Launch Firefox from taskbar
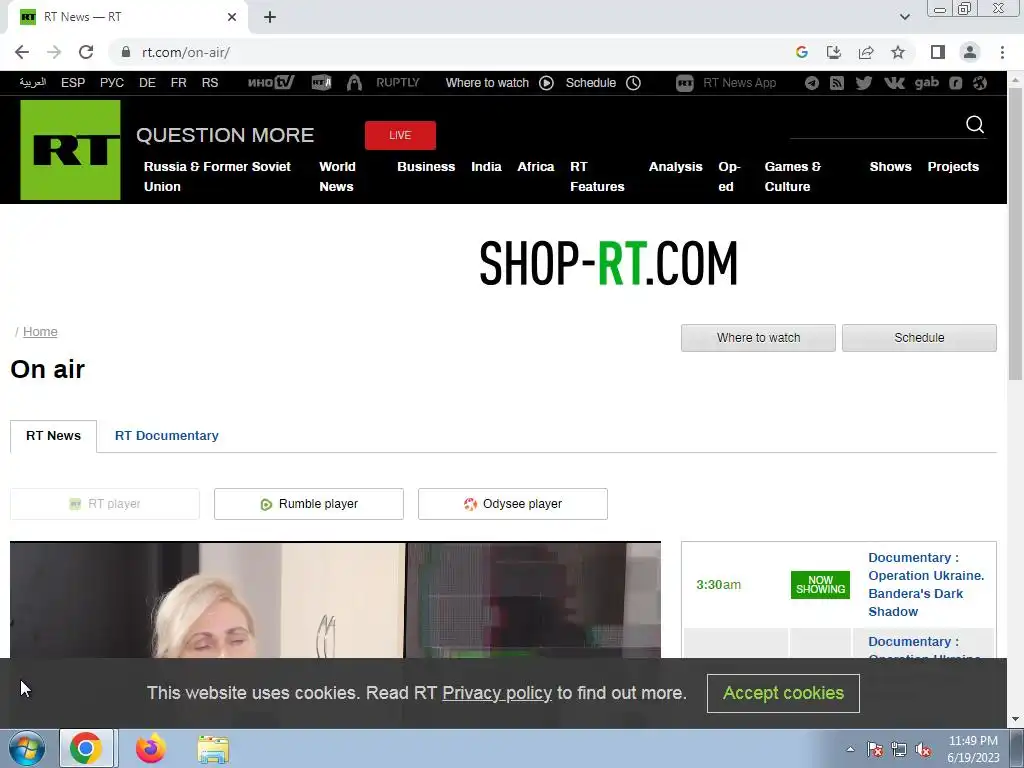1024x768 pixels. click(x=150, y=748)
